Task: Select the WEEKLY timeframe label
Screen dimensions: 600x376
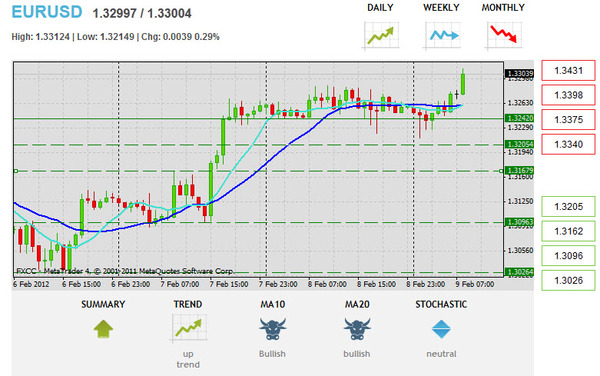Action: (441, 8)
